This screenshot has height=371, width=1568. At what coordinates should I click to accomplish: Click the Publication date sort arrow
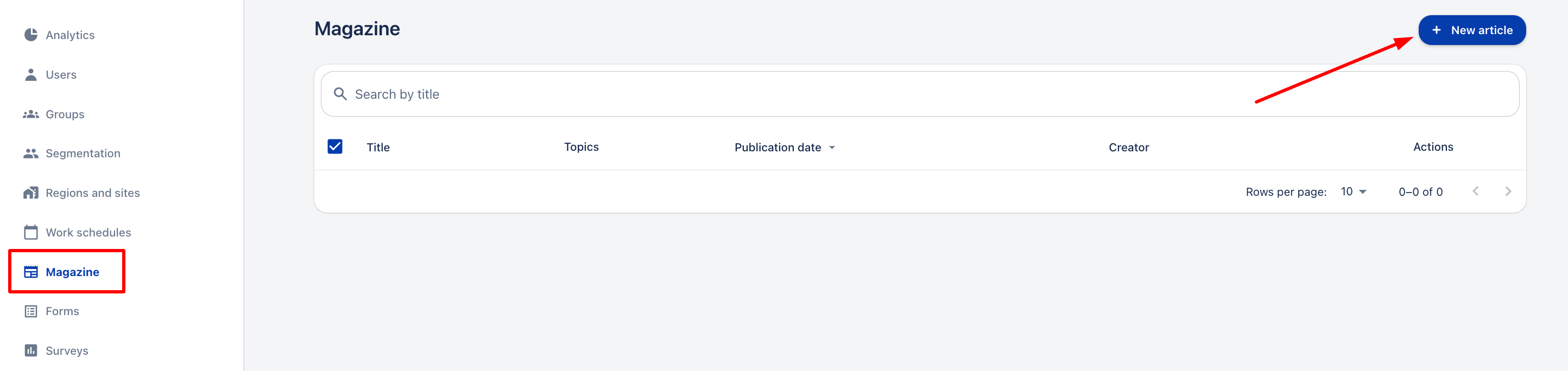[832, 148]
